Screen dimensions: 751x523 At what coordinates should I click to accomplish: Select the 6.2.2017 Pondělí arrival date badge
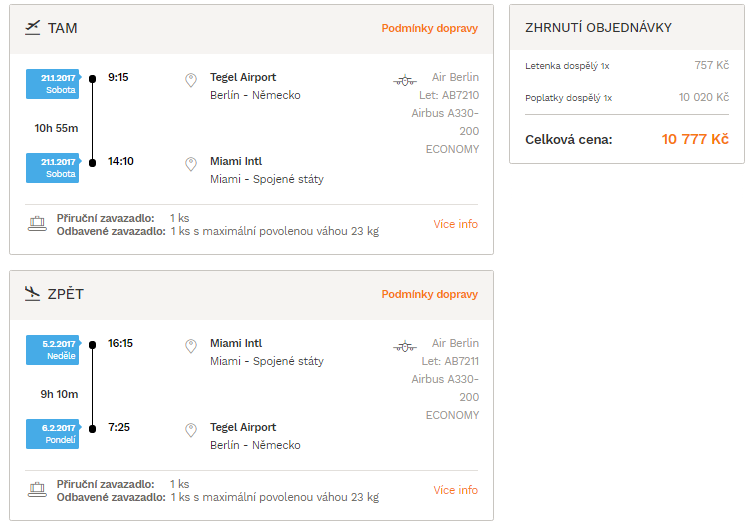pos(53,434)
